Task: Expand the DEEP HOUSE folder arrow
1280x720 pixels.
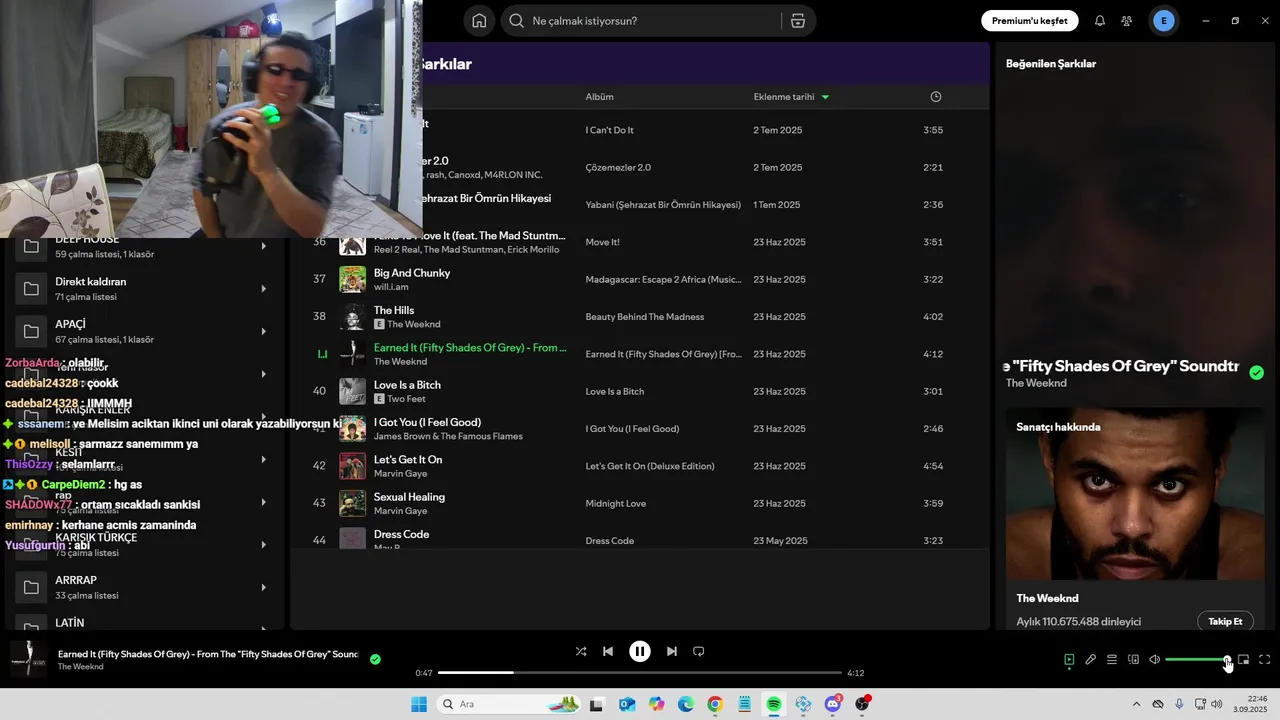Action: (264, 246)
